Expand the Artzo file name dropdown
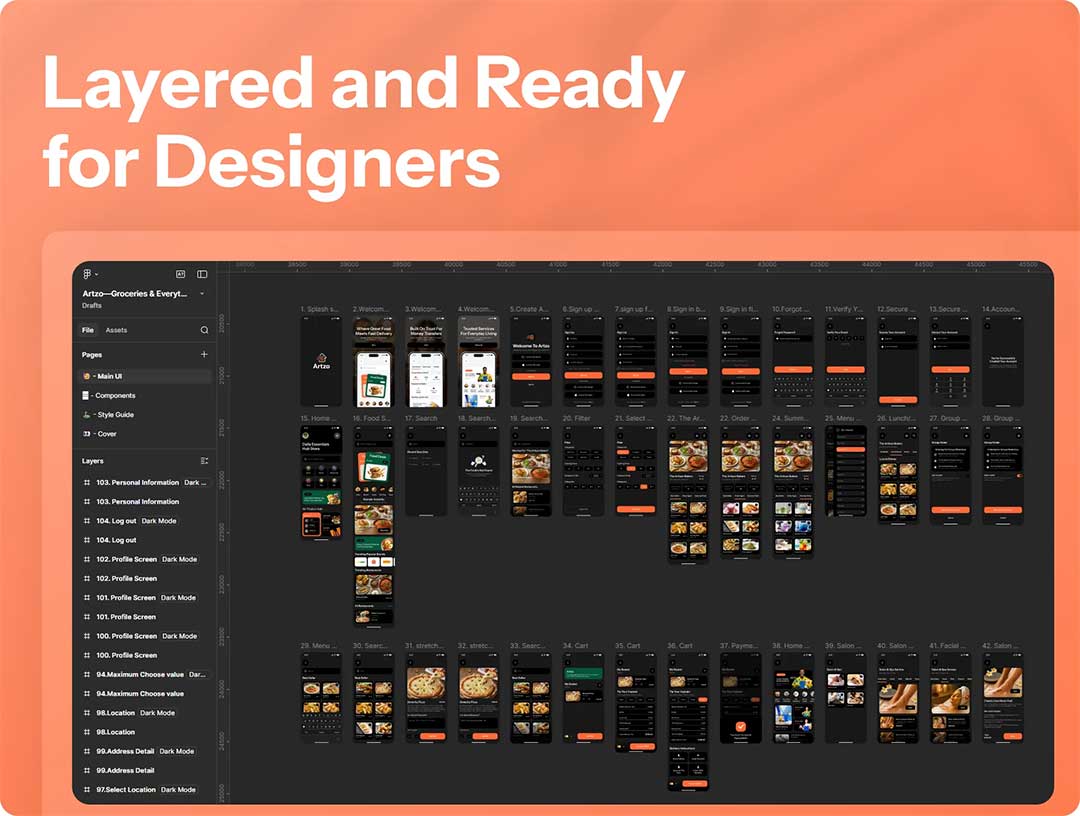Screen dimensions: 1080x816 click(x=202, y=294)
